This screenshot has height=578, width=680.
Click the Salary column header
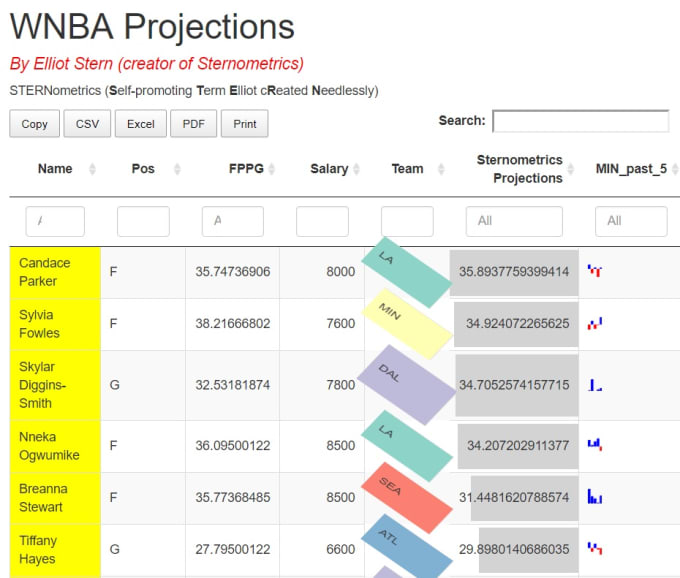coord(329,169)
